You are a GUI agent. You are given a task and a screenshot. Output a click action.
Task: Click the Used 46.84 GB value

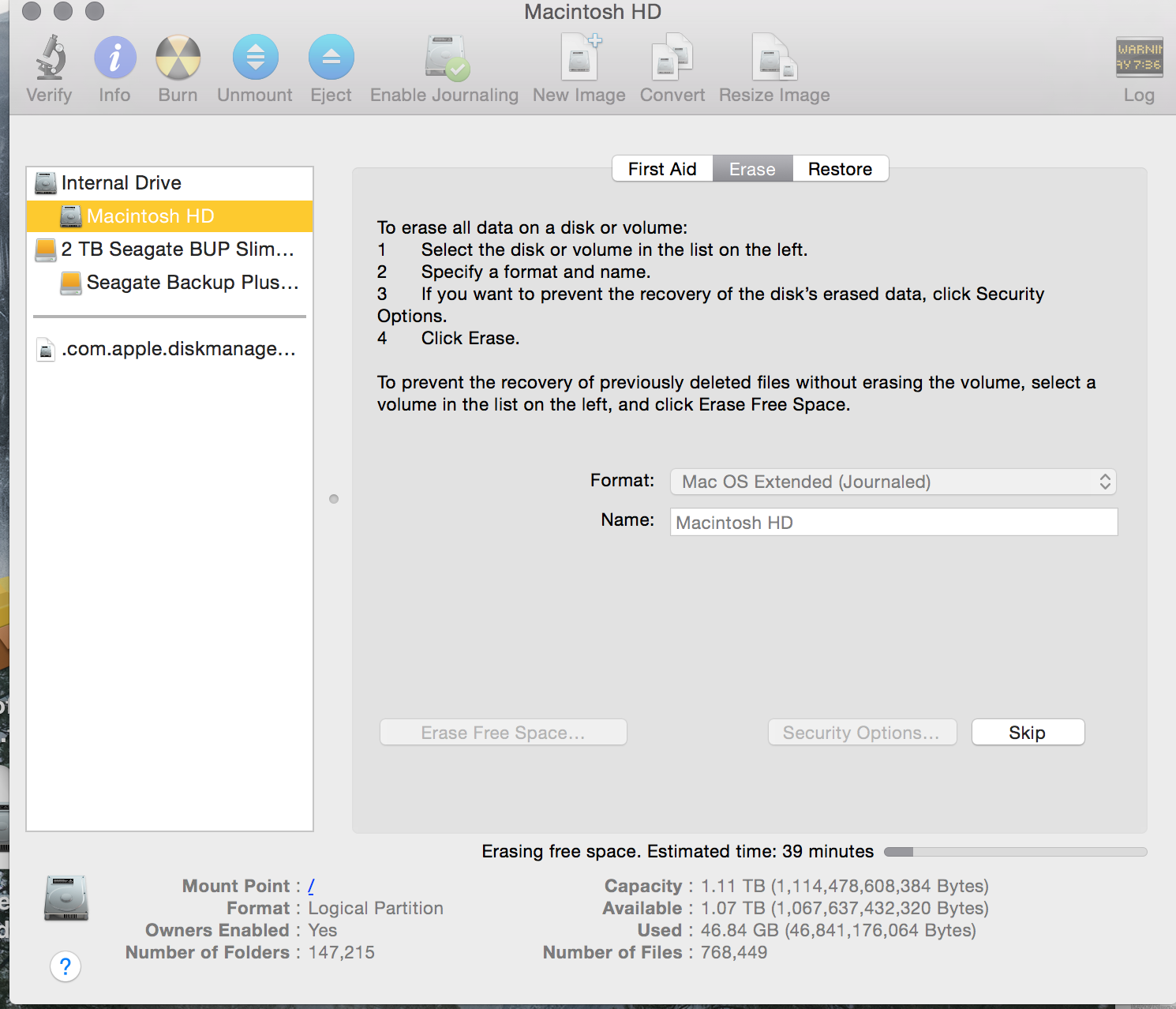838,930
